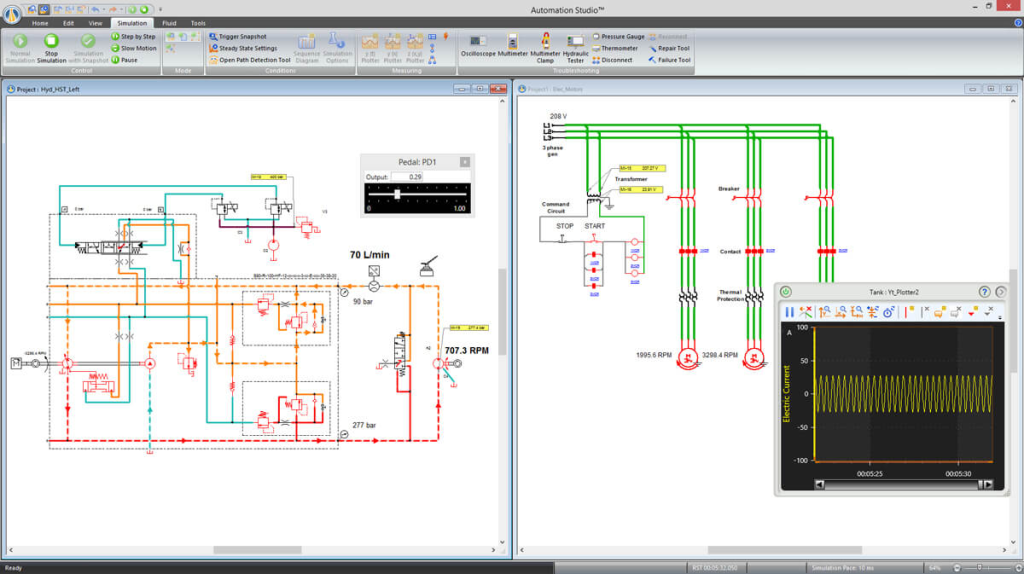This screenshot has height=574, width=1024.
Task: Expand the plotter toolbar overflow arrow
Action: (x=1000, y=317)
